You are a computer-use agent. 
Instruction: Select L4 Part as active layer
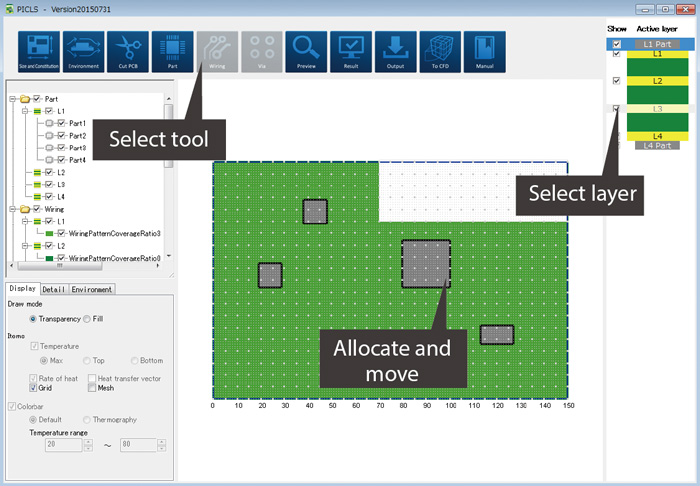(x=657, y=145)
